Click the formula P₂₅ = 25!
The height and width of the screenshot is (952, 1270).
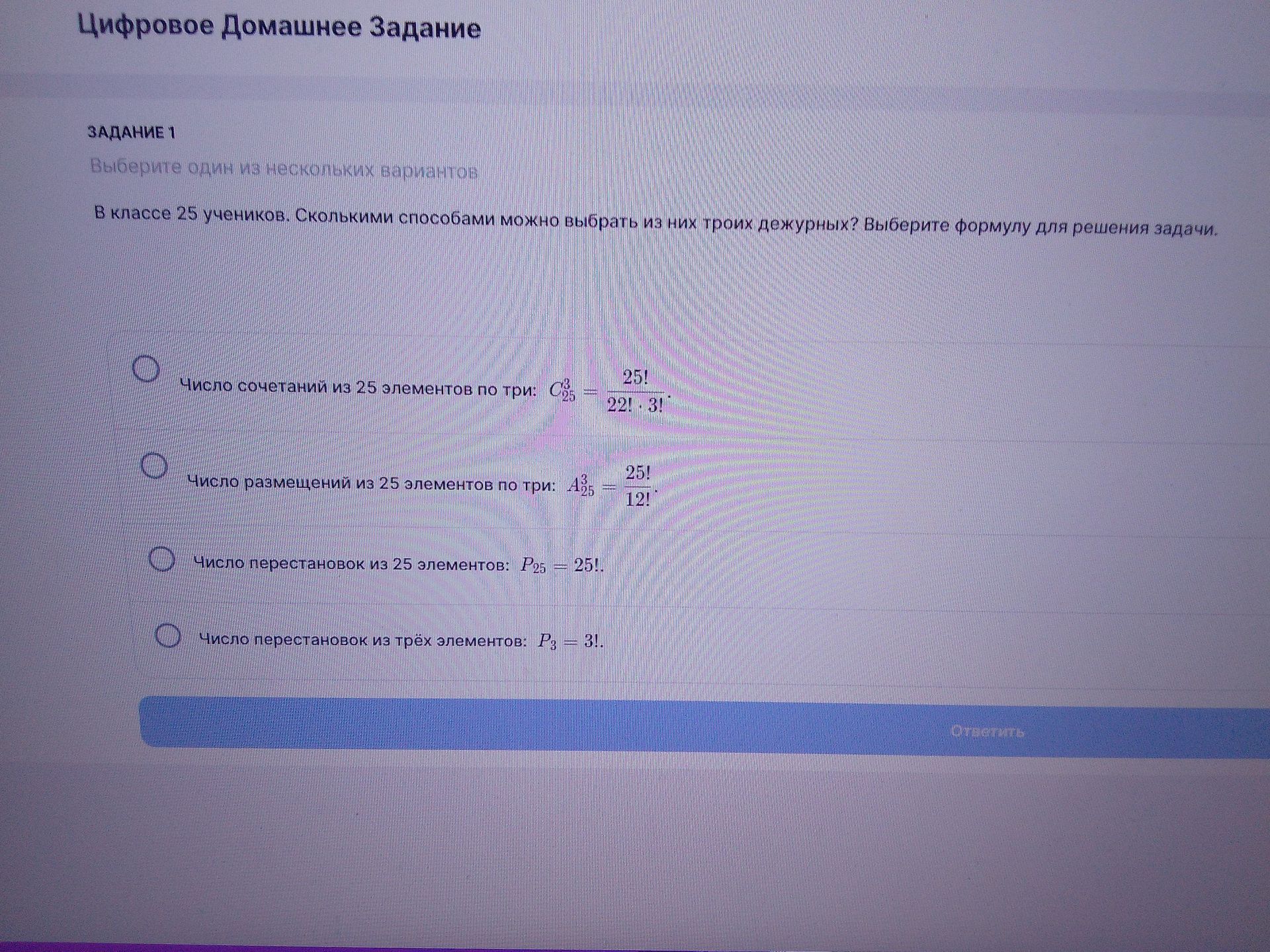562,566
